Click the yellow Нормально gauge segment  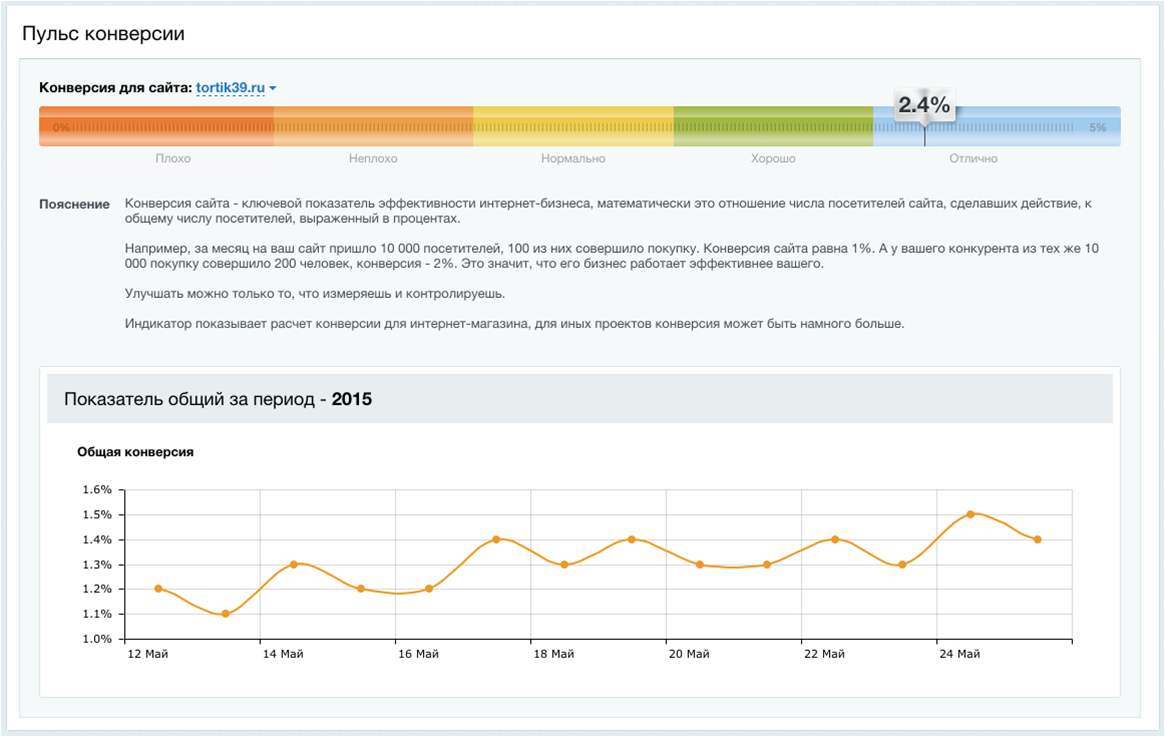573,127
